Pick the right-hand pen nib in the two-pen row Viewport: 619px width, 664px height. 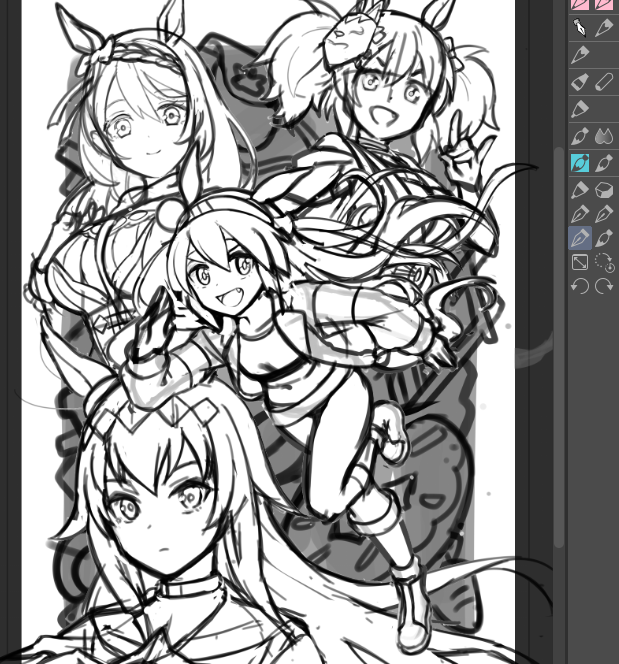pos(604,214)
